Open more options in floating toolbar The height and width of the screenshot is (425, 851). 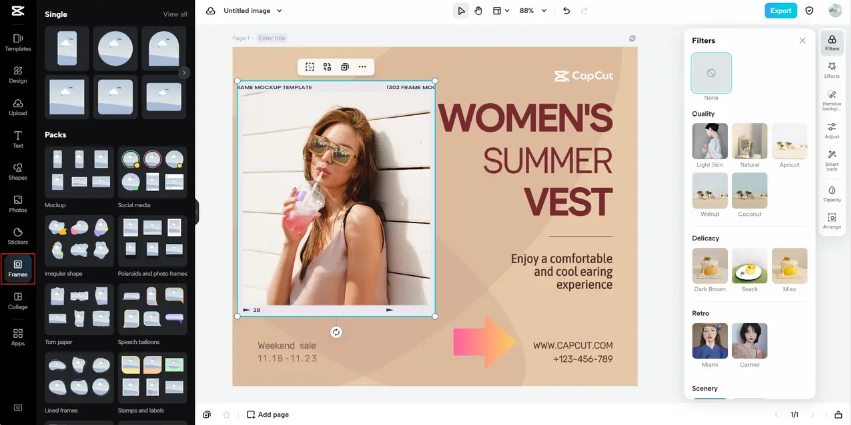coord(363,67)
